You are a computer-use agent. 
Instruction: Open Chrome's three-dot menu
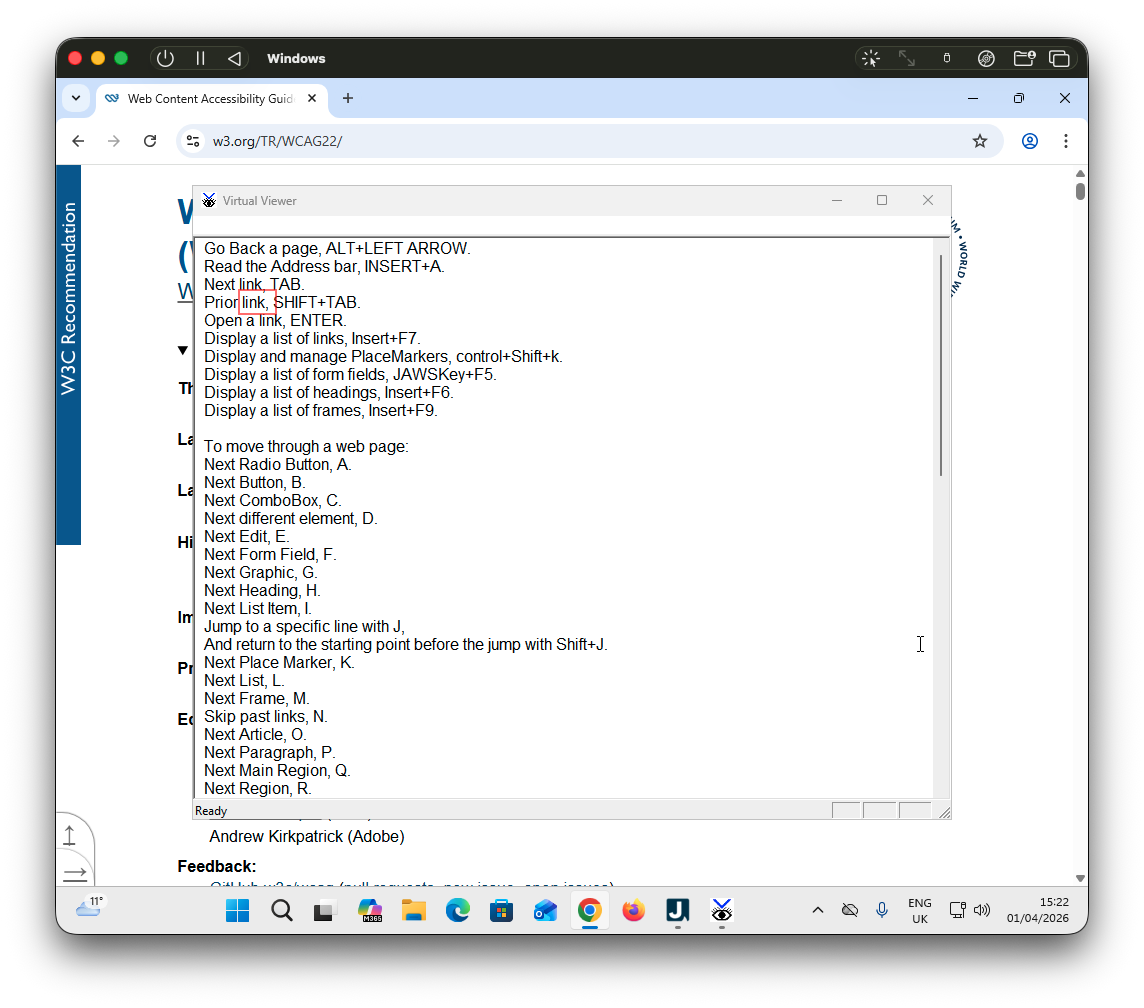tap(1066, 141)
